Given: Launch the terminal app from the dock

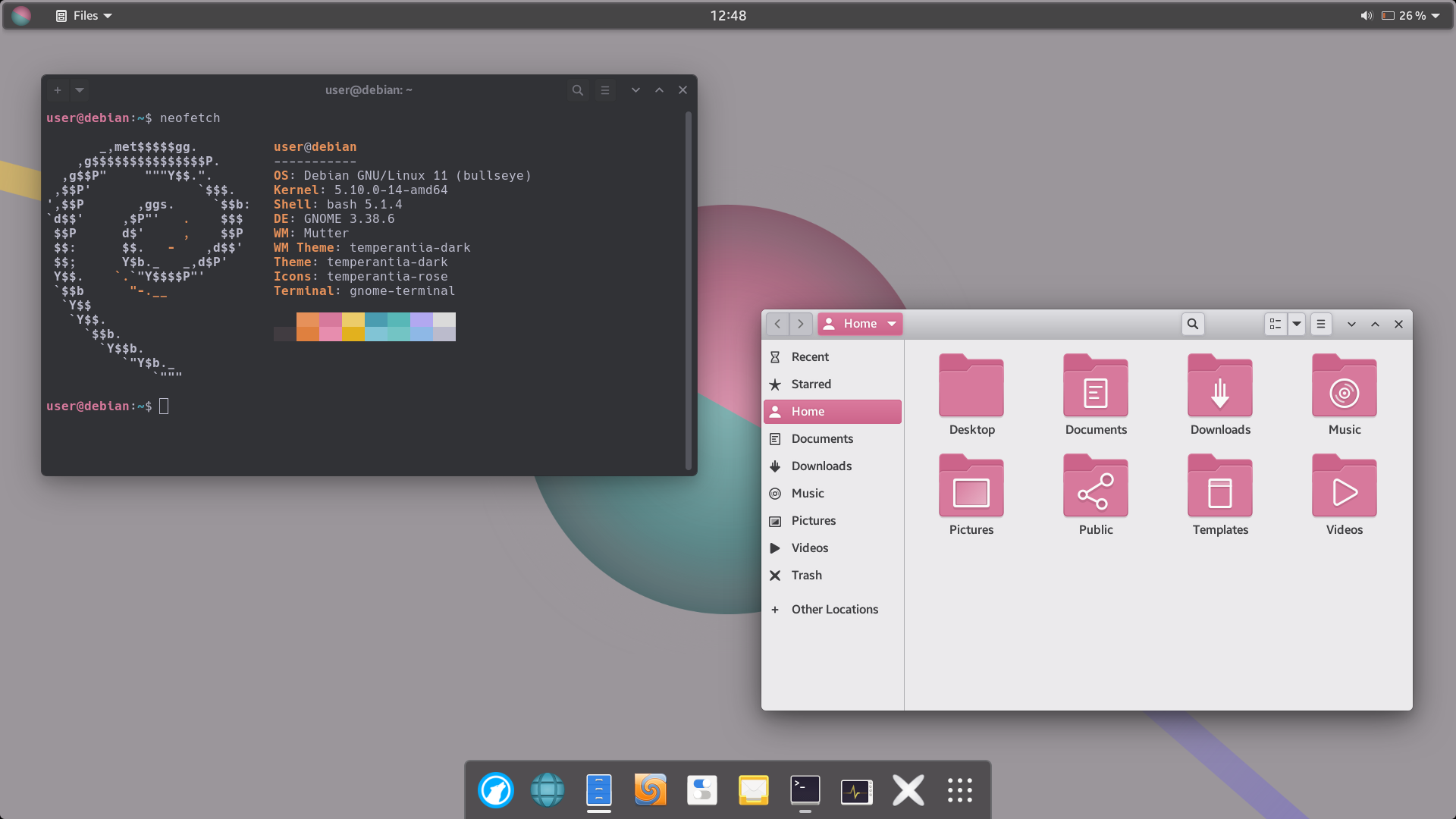Looking at the screenshot, I should coord(805,790).
